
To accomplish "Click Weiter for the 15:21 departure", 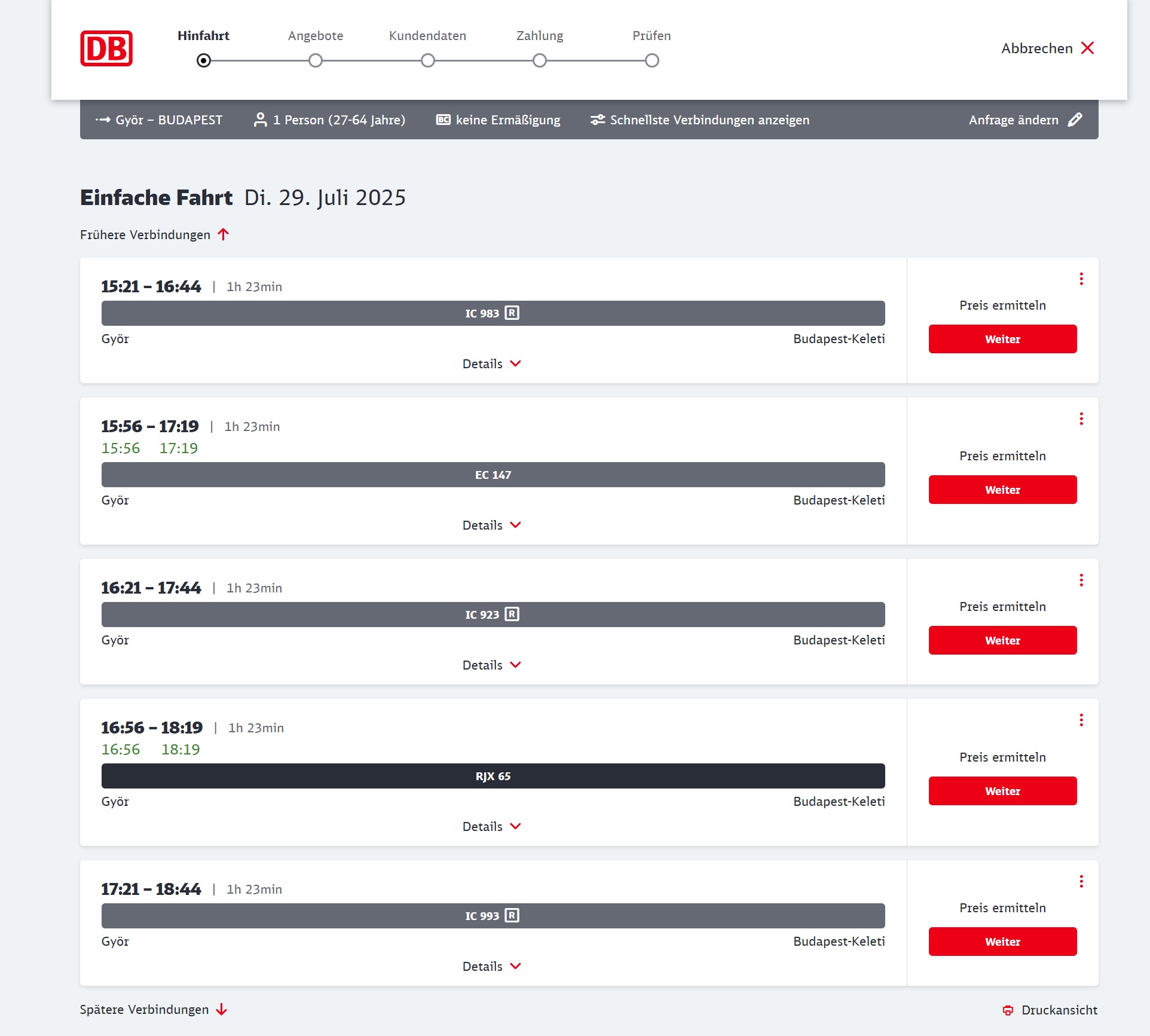I will pyautogui.click(x=1002, y=339).
